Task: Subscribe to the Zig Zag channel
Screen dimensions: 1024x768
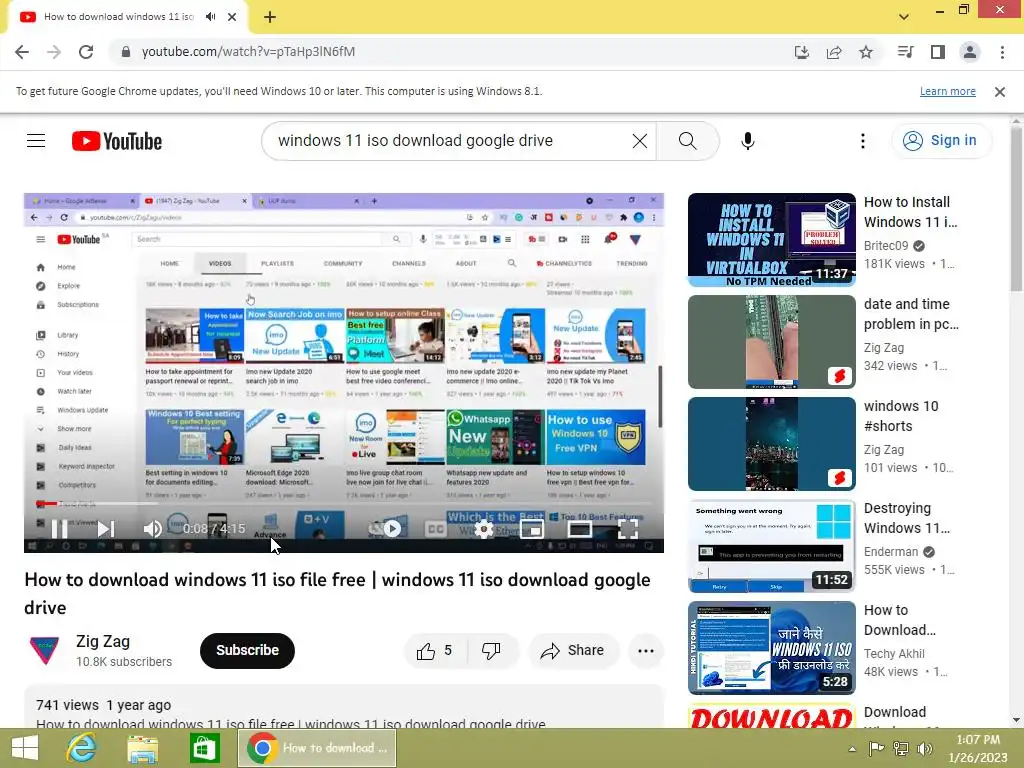Action: pos(248,650)
